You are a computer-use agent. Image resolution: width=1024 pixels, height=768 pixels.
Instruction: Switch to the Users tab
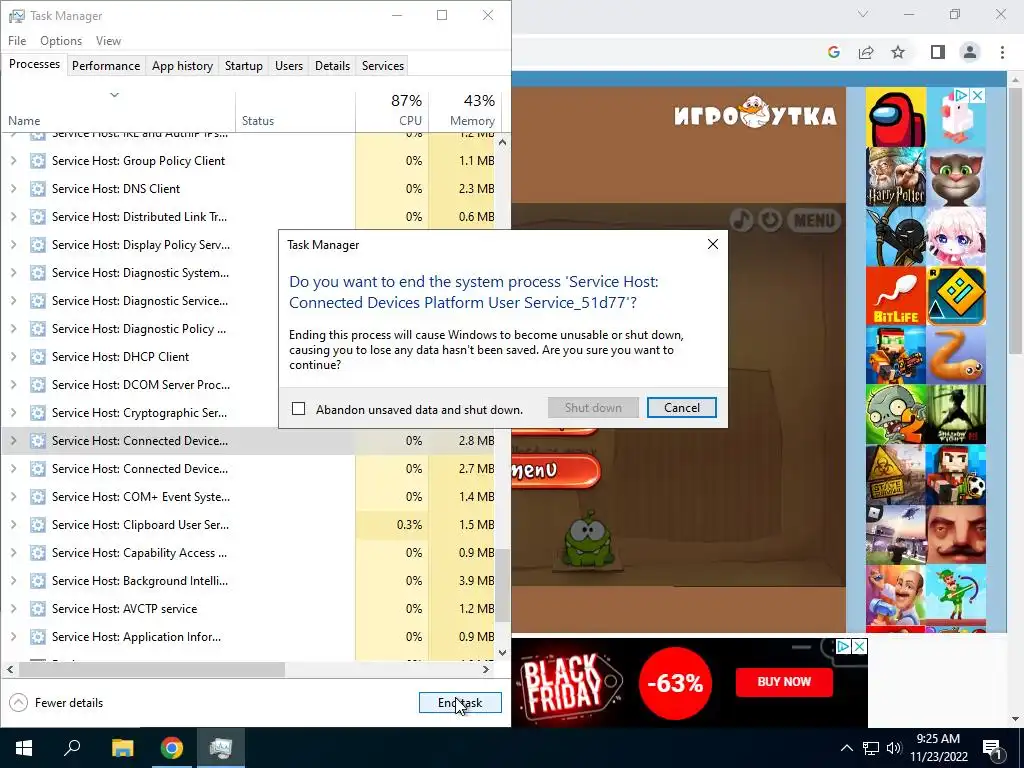tap(289, 65)
